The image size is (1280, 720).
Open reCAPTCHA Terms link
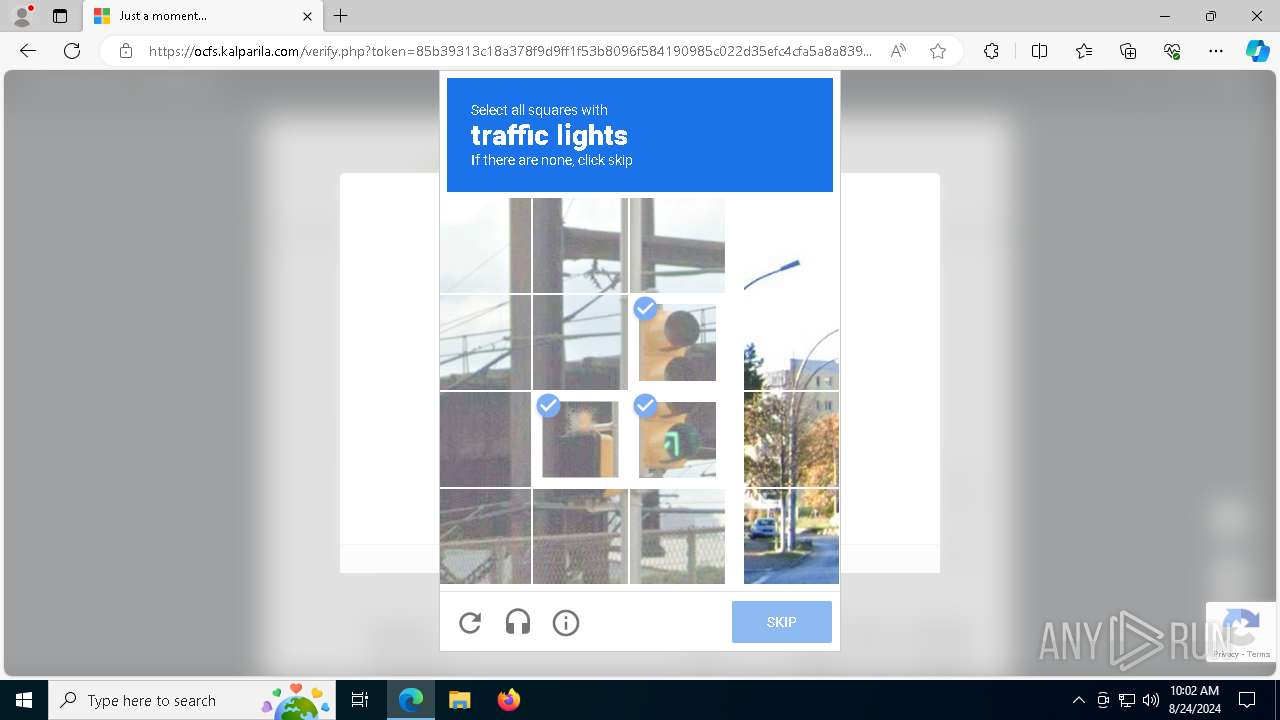click(1259, 654)
